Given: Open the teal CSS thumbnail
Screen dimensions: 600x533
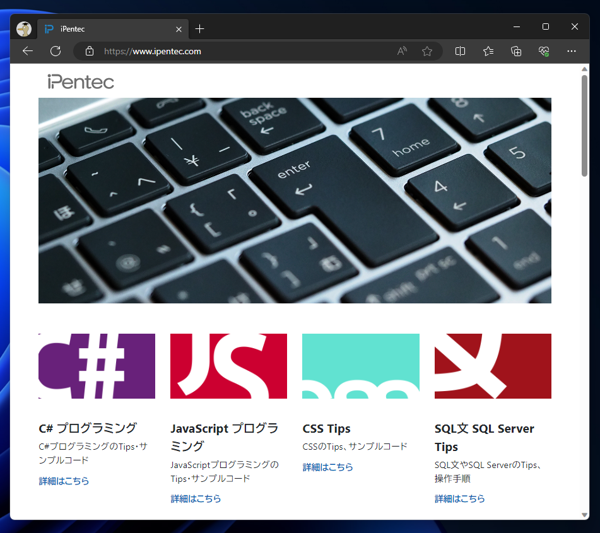Looking at the screenshot, I should [x=361, y=366].
